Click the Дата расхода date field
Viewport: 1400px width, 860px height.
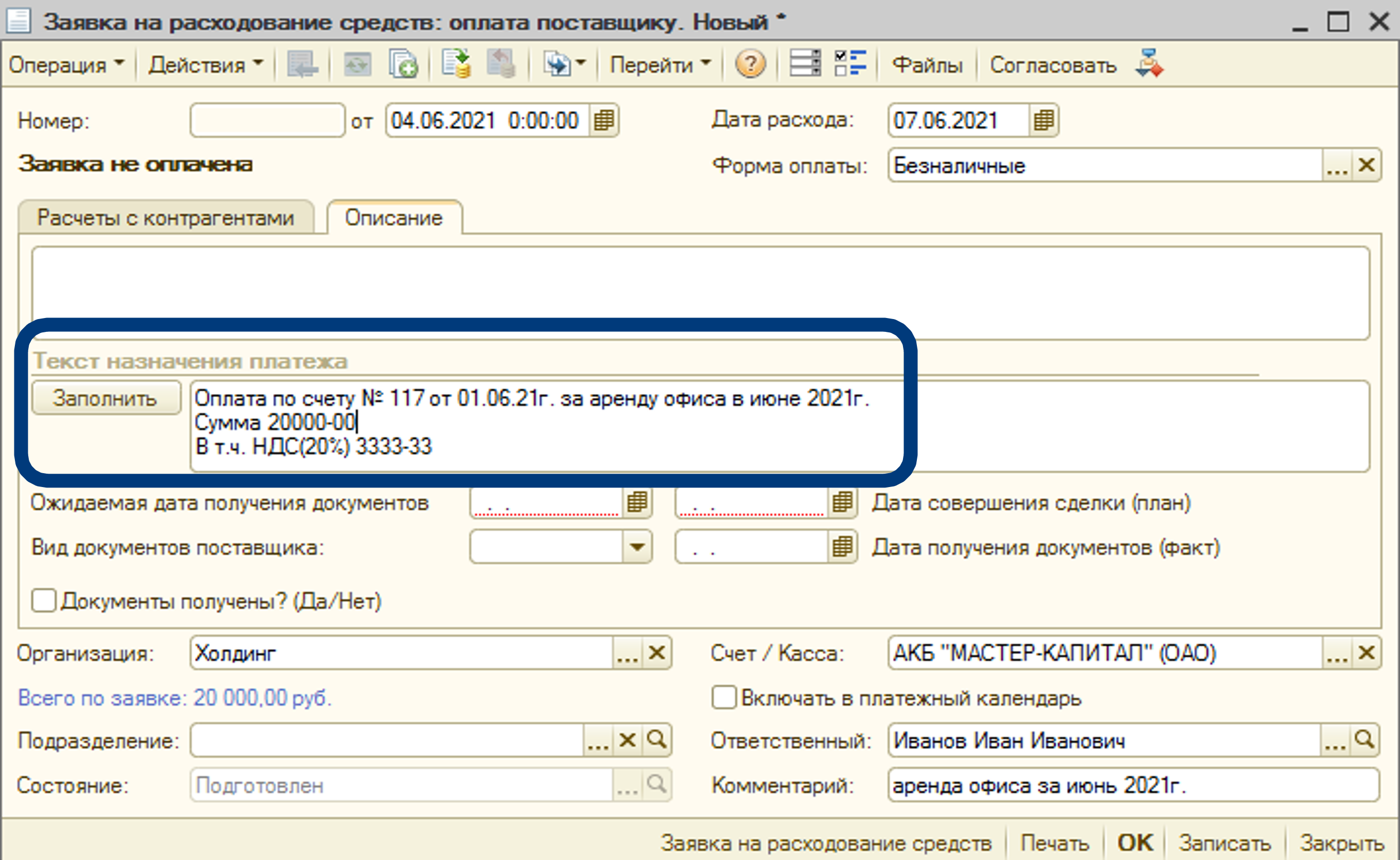coord(959,120)
